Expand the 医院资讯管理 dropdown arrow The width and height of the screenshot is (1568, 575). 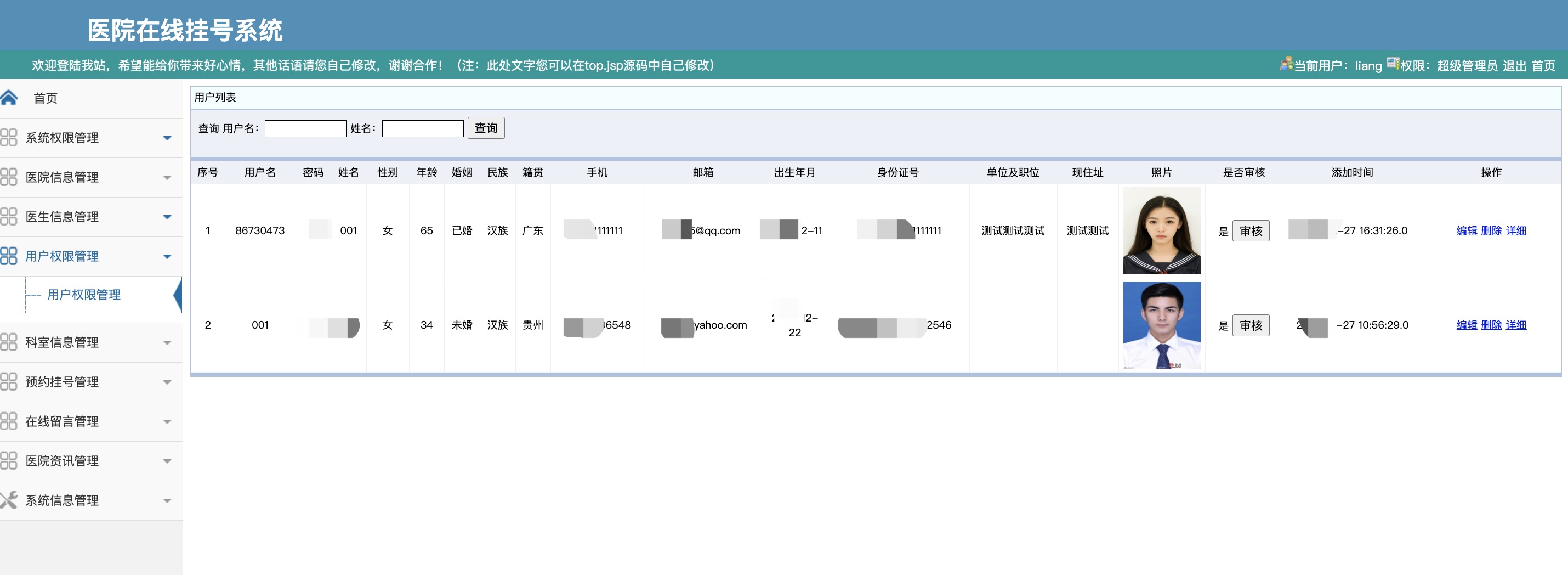[167, 461]
